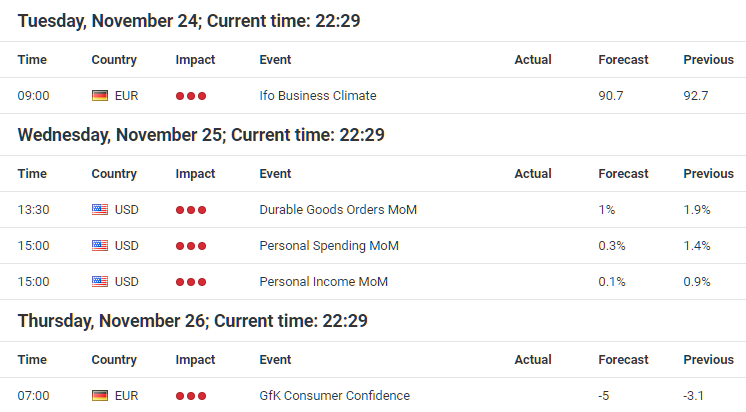Click the German flag beside GfK Consumer Confidence
Viewport: 746px width, 412px height.
[100, 396]
